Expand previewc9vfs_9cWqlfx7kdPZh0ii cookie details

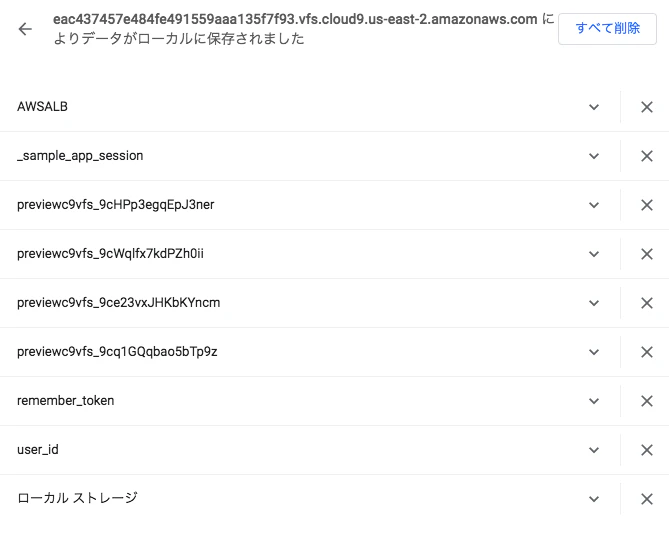coord(594,254)
